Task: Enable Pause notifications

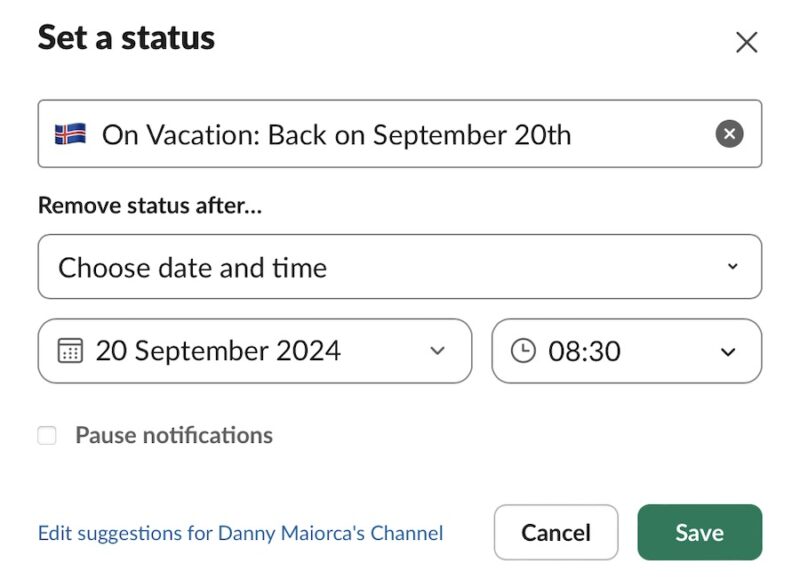Action: click(46, 435)
